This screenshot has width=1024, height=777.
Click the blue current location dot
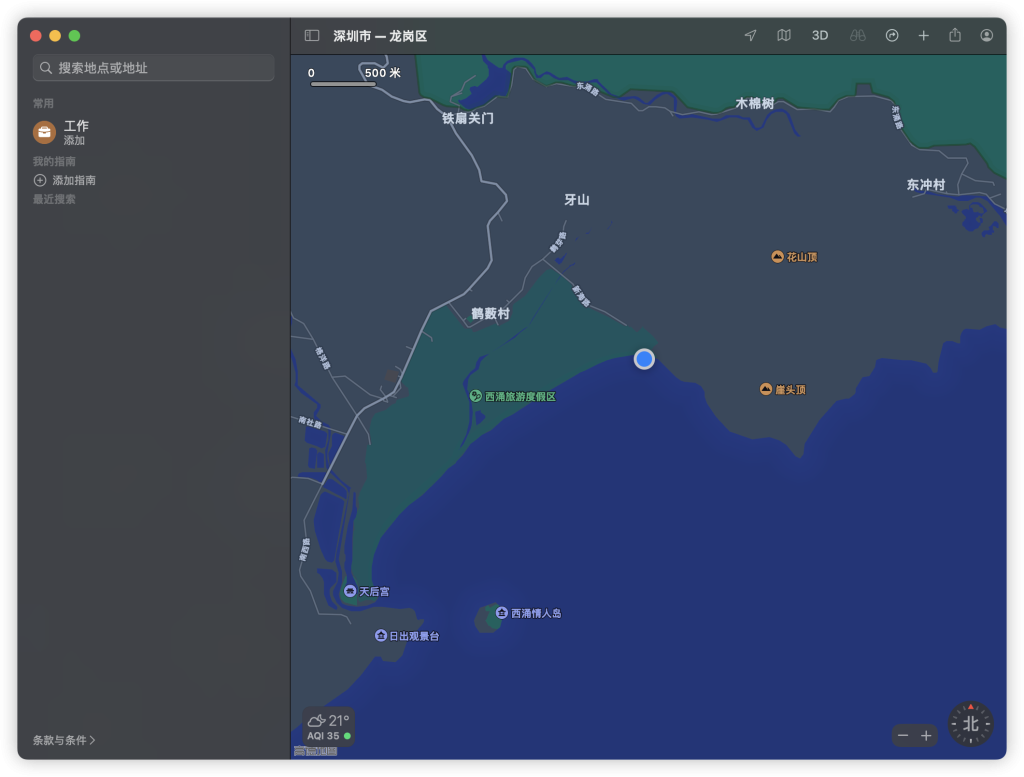tap(644, 359)
